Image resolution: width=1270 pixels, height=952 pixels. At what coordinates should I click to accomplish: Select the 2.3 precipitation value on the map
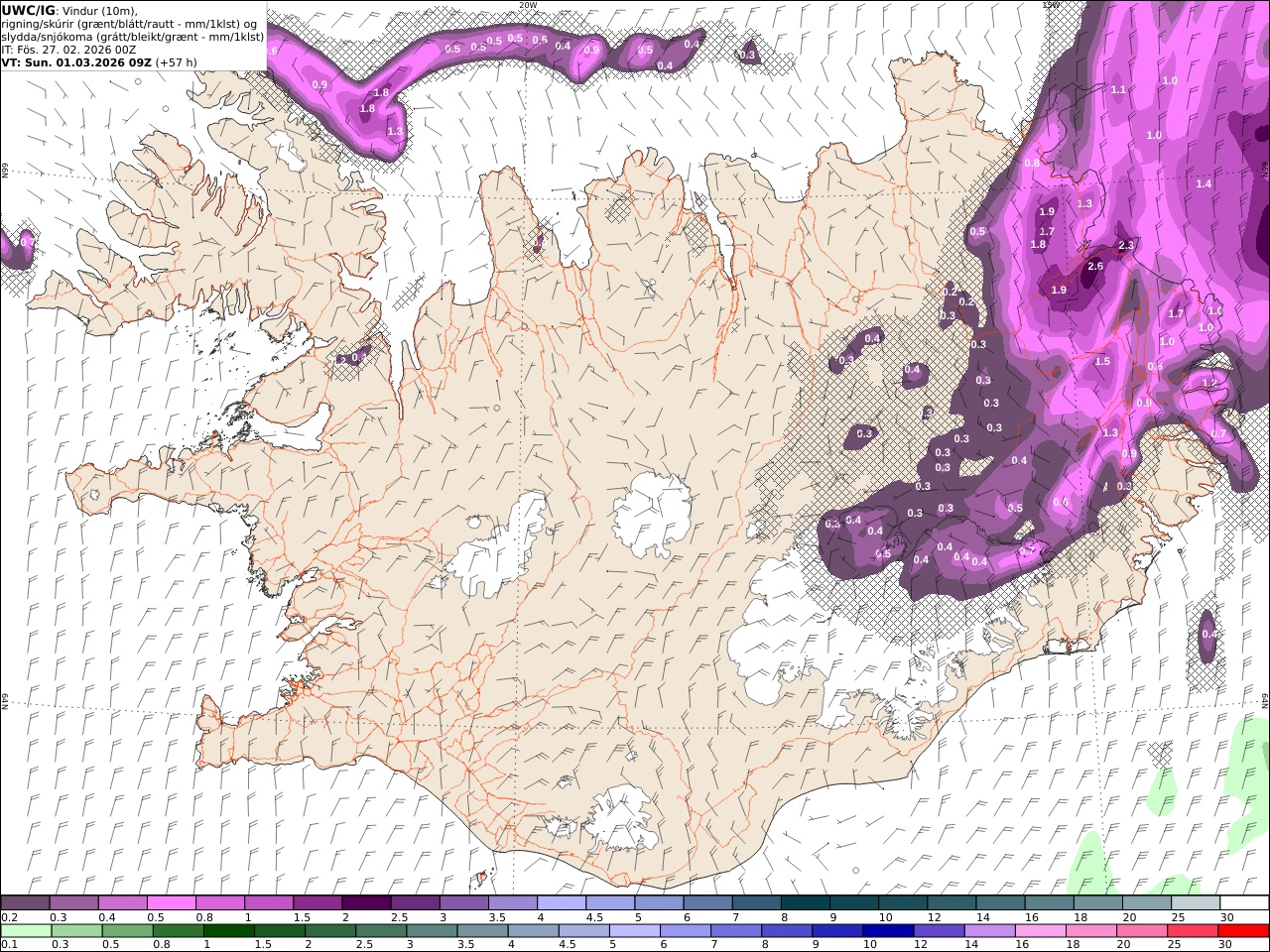click(x=1125, y=245)
